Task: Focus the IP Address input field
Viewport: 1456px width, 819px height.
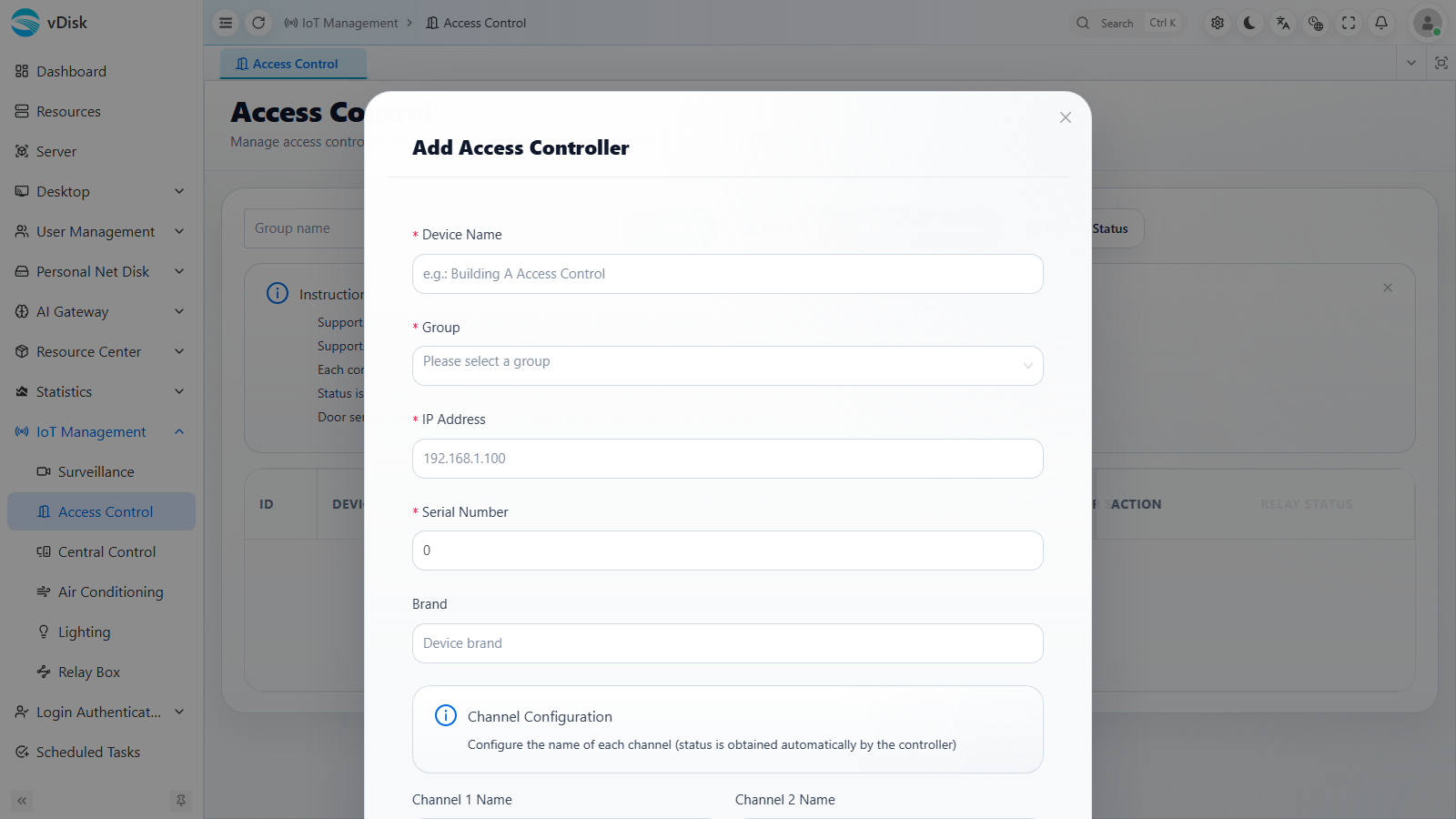Action: tap(728, 459)
